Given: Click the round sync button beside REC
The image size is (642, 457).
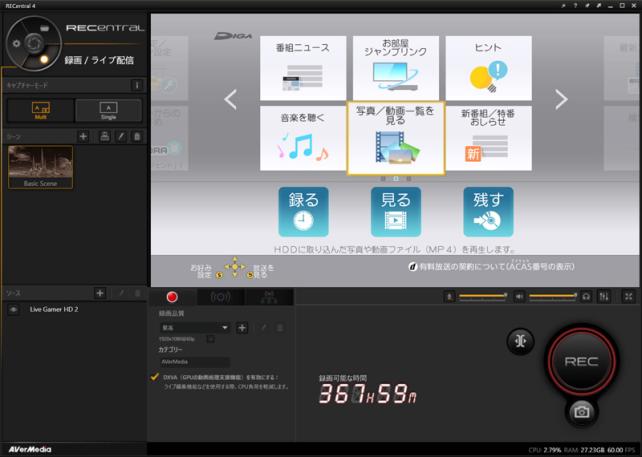Looking at the screenshot, I should [520, 341].
